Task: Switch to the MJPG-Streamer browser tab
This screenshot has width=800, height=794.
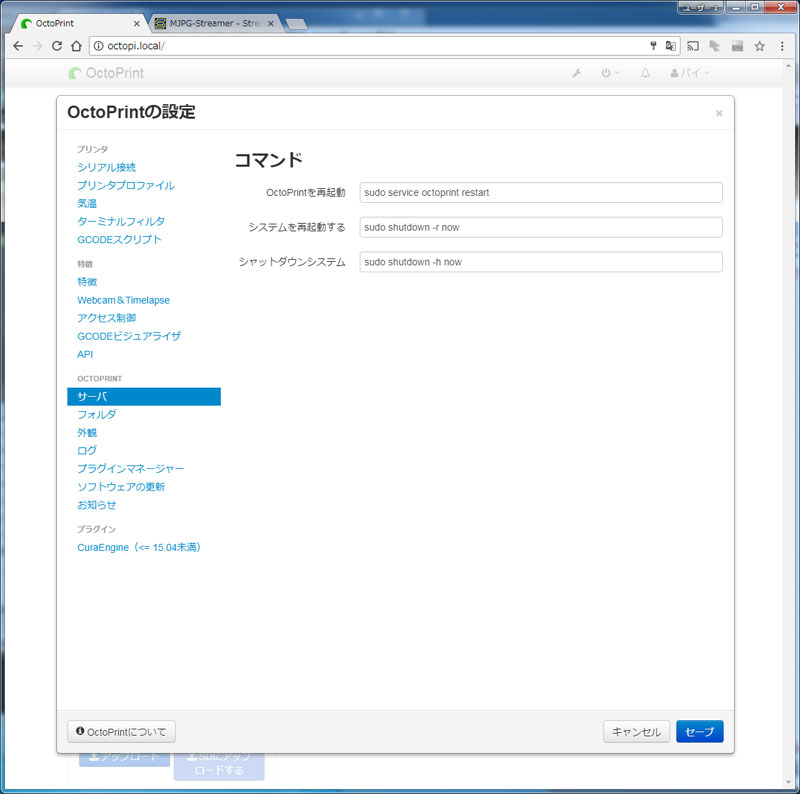Action: coord(214,23)
